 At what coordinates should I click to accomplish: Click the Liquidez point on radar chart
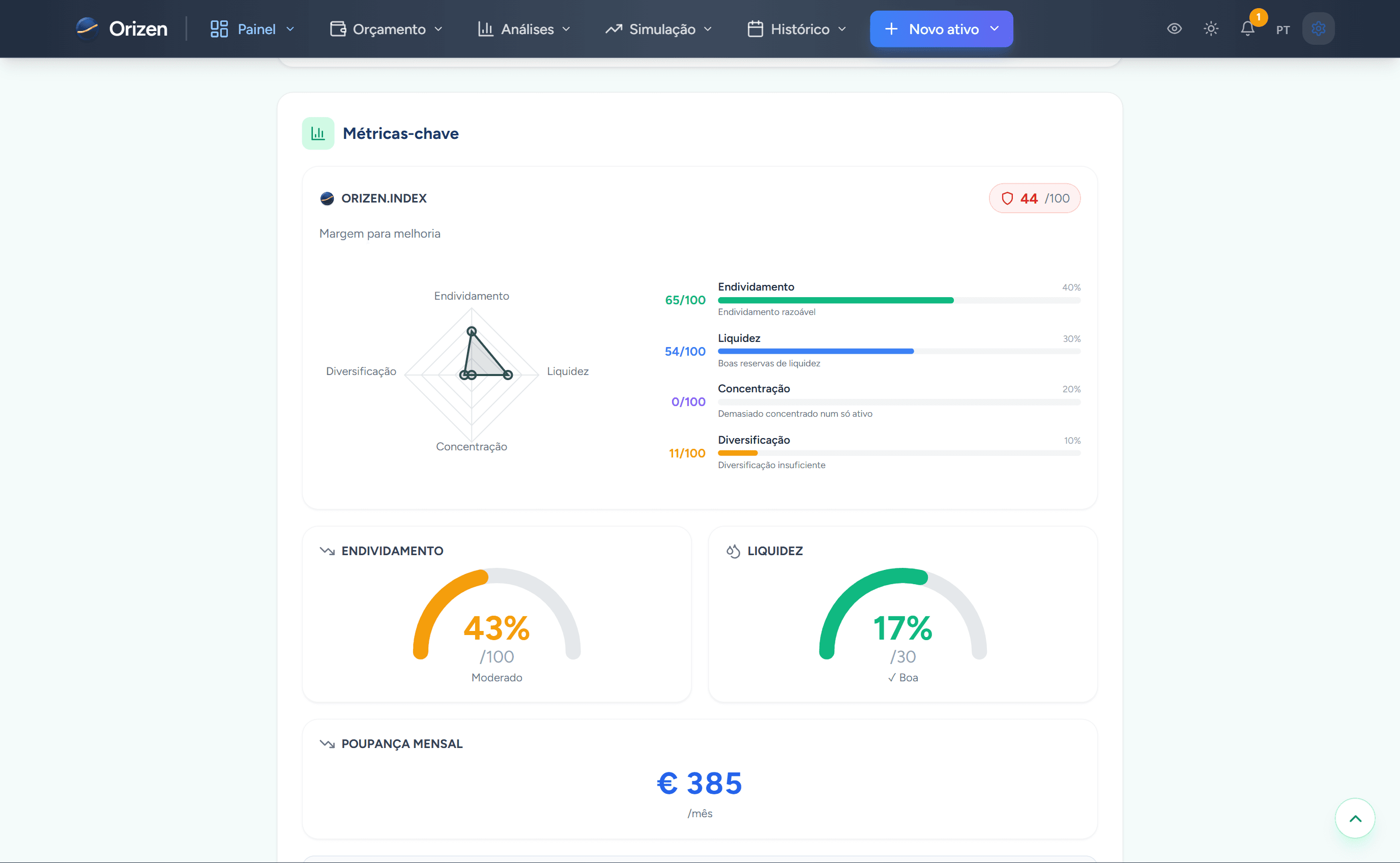(x=508, y=375)
